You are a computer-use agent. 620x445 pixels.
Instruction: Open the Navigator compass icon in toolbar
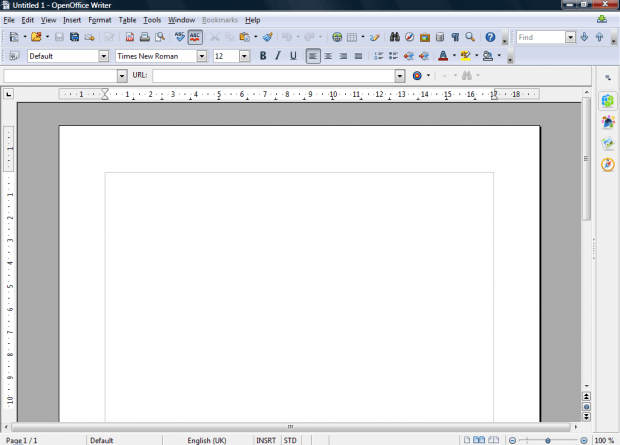[x=409, y=37]
